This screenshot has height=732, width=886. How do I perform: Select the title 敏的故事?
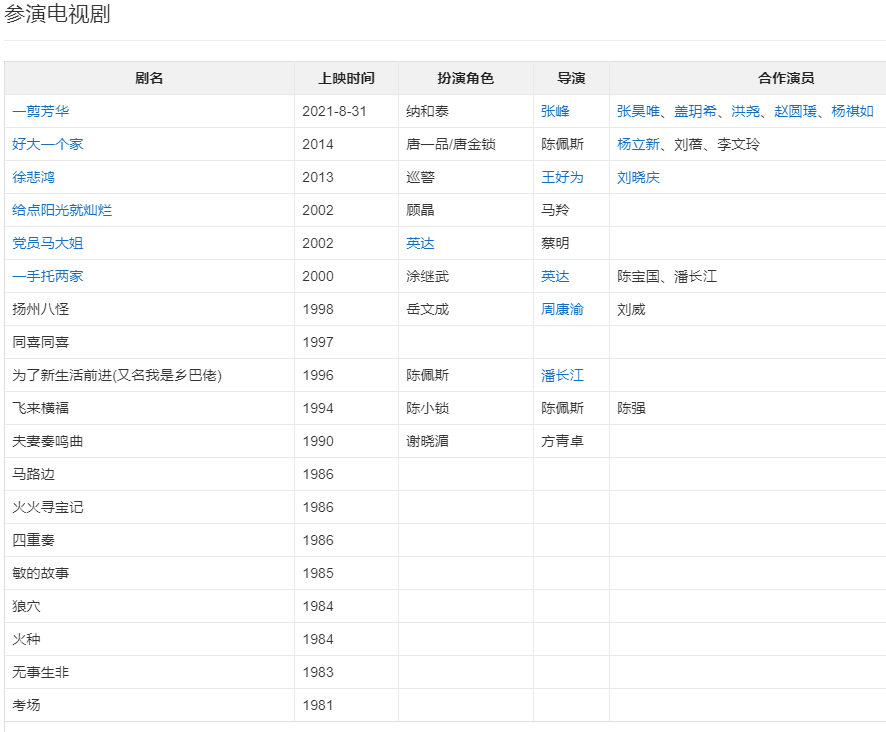tap(41, 573)
